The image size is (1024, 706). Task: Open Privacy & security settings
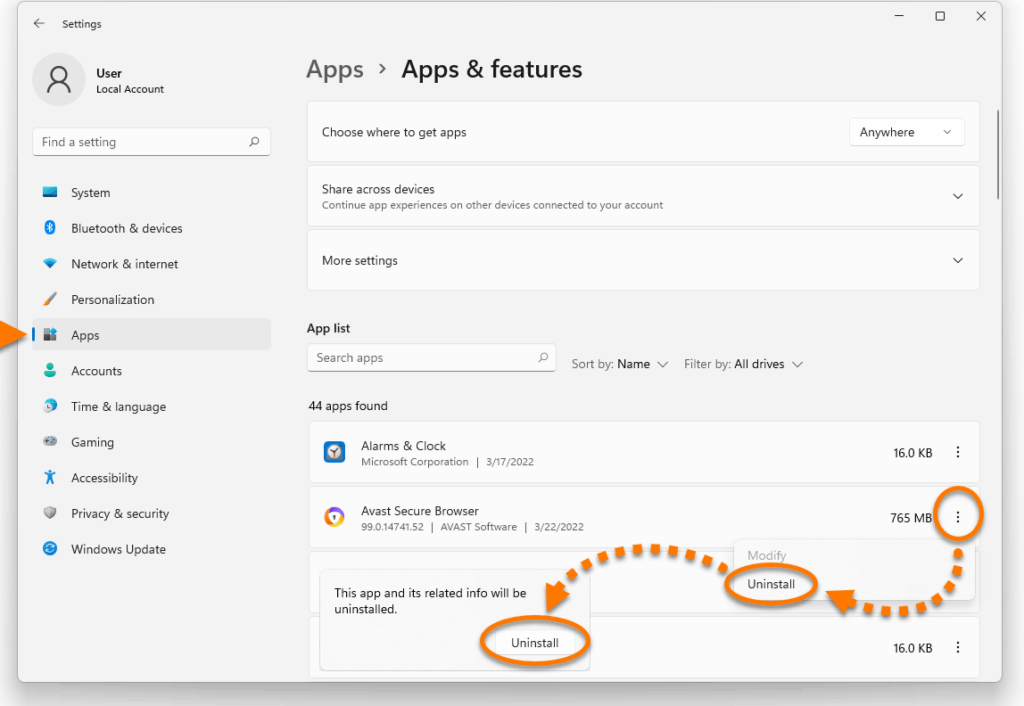[119, 514]
